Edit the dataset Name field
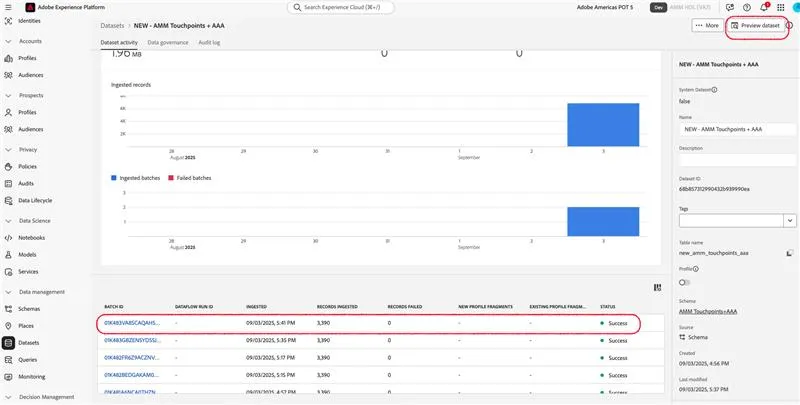Screen dimensions: 800x405 [737, 130]
